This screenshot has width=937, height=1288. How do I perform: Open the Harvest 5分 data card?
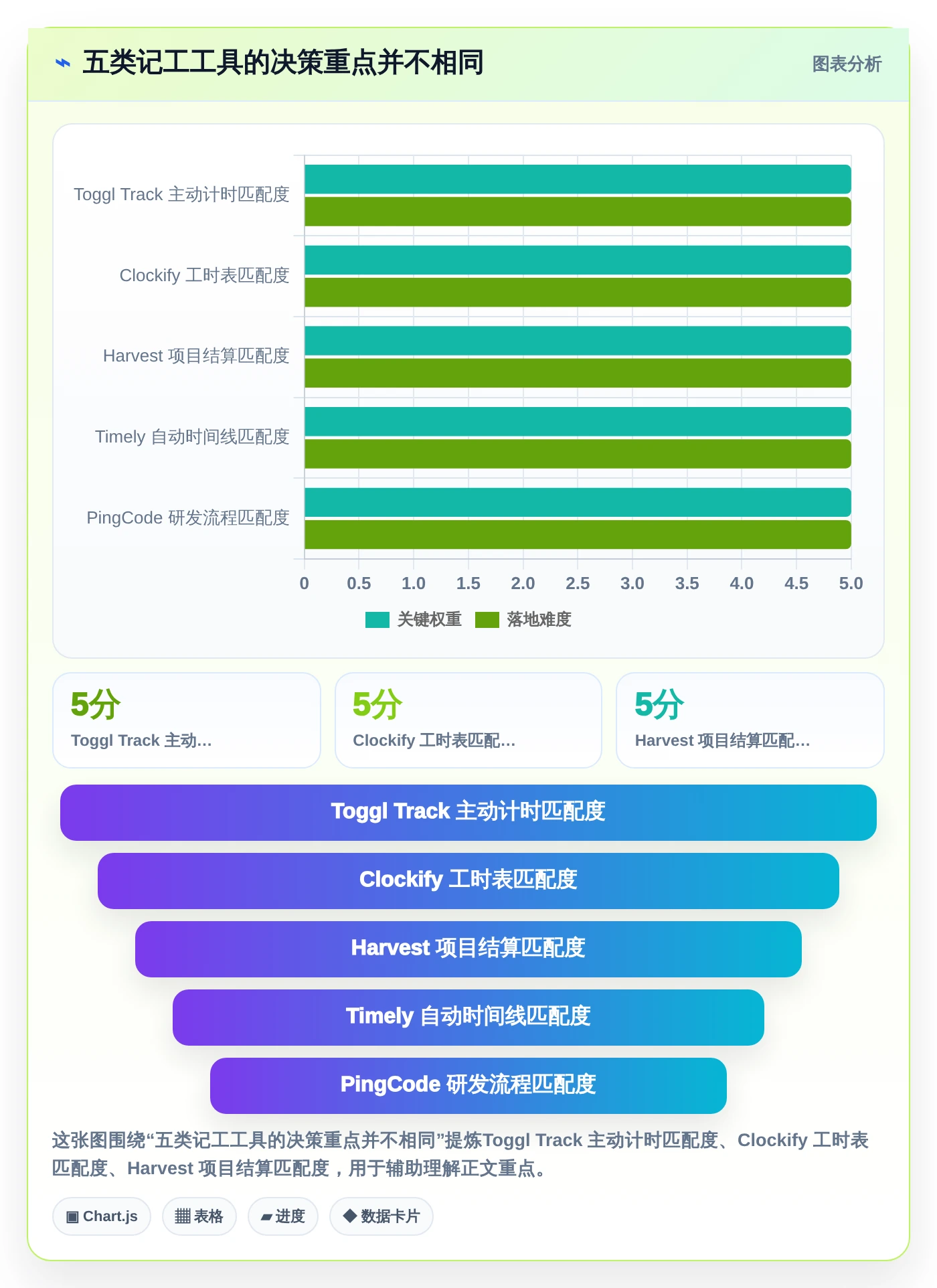coord(750,720)
